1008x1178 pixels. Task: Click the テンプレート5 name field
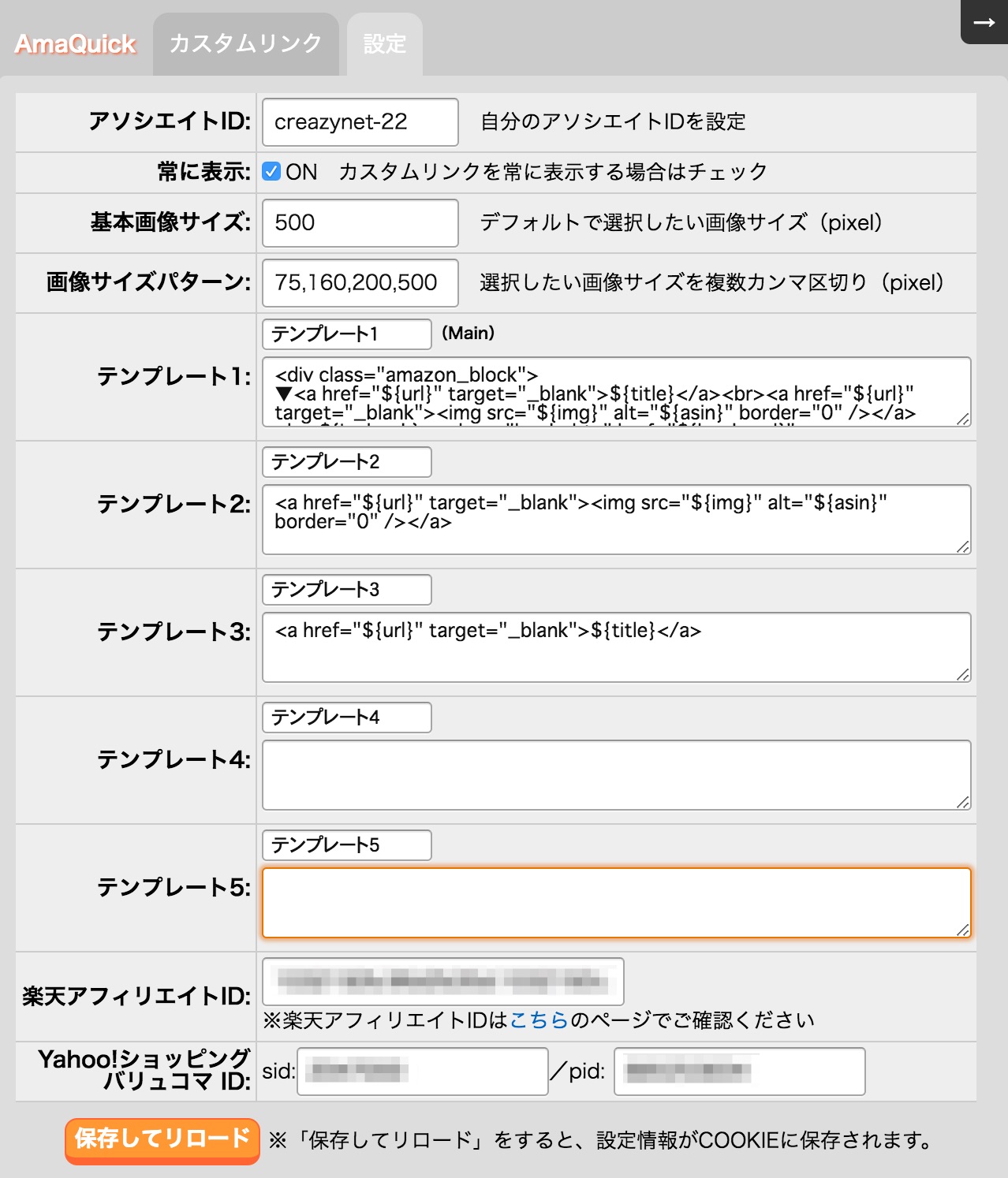(x=346, y=844)
